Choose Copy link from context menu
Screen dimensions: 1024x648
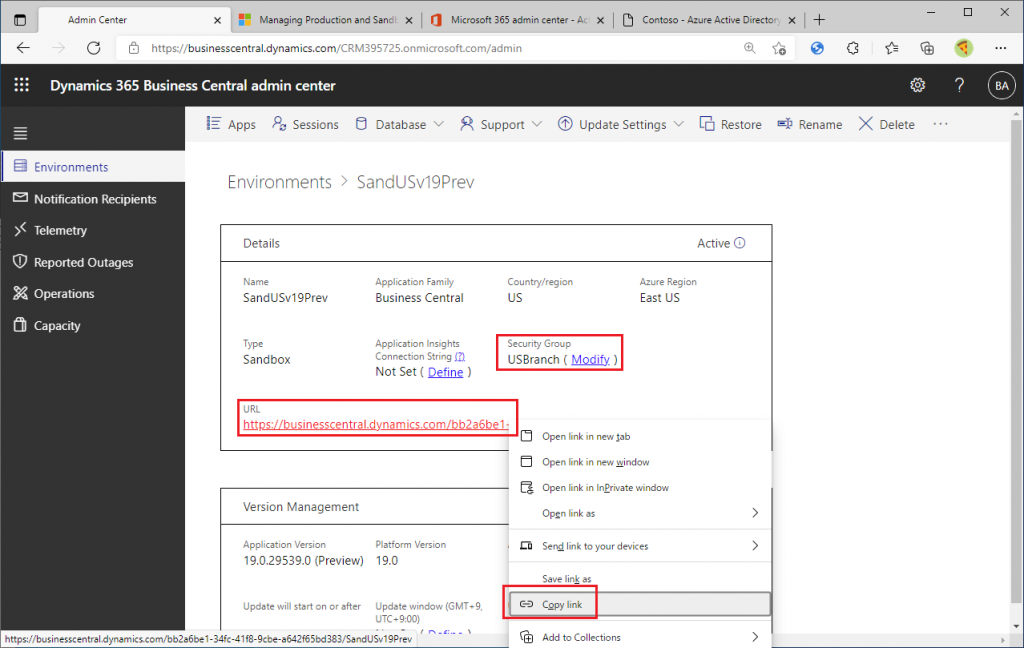640,604
